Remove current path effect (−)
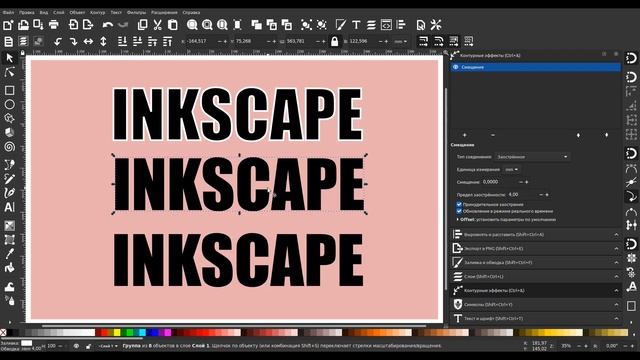 click(x=493, y=135)
